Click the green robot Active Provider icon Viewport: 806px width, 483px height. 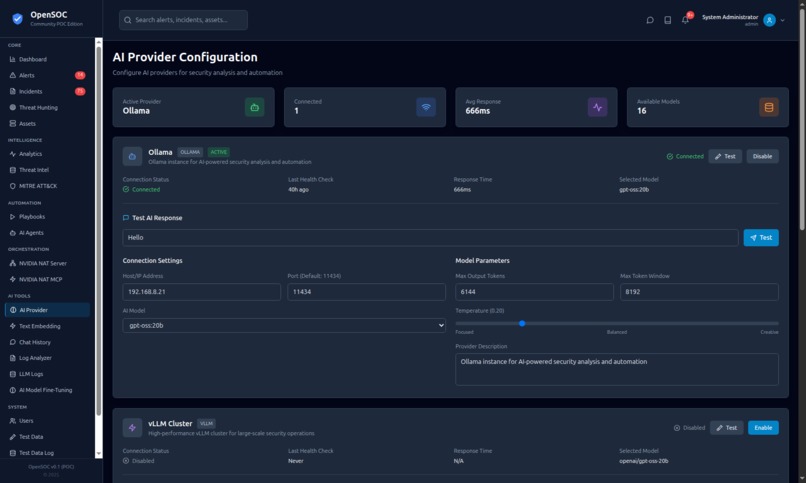pyautogui.click(x=254, y=107)
